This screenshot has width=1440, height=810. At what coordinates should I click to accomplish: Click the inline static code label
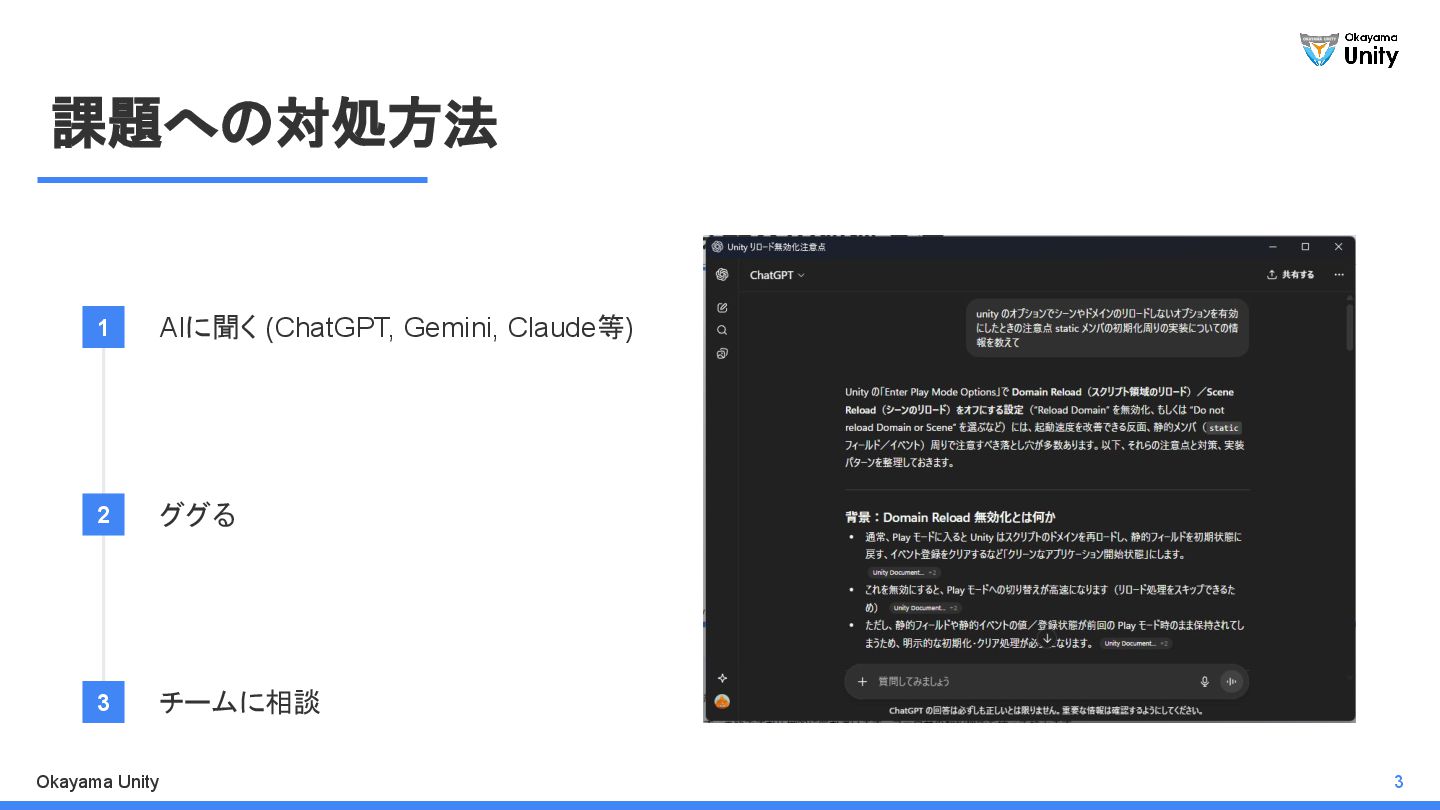pos(1223,428)
